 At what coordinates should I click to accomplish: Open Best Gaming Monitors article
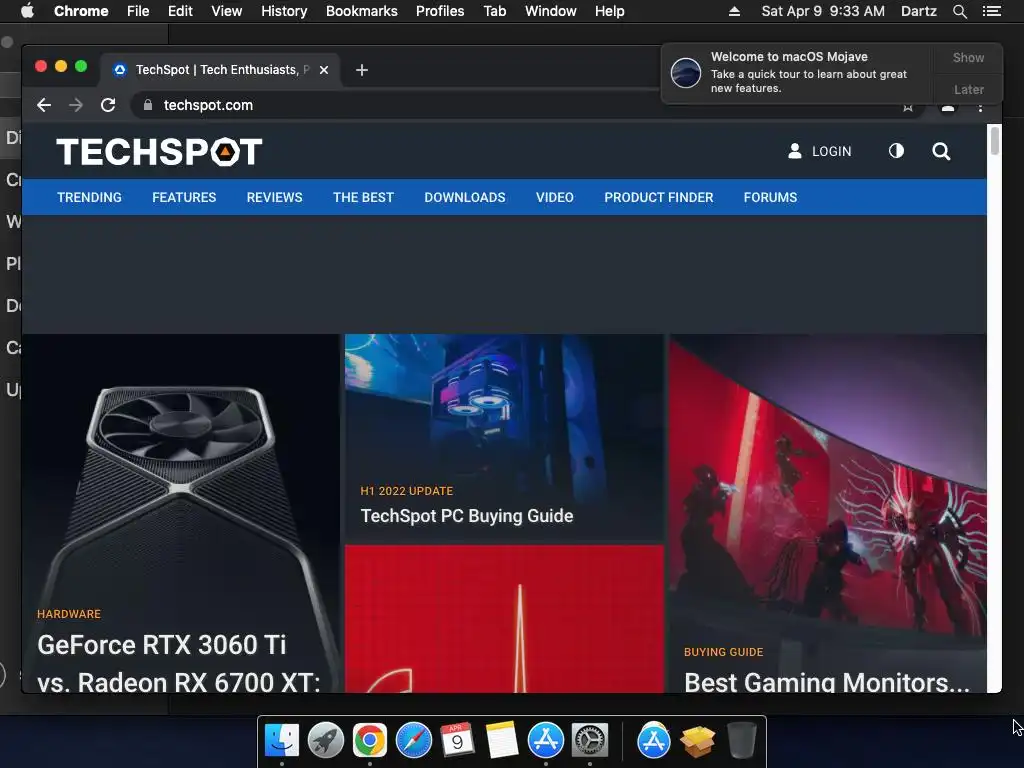pos(826,682)
